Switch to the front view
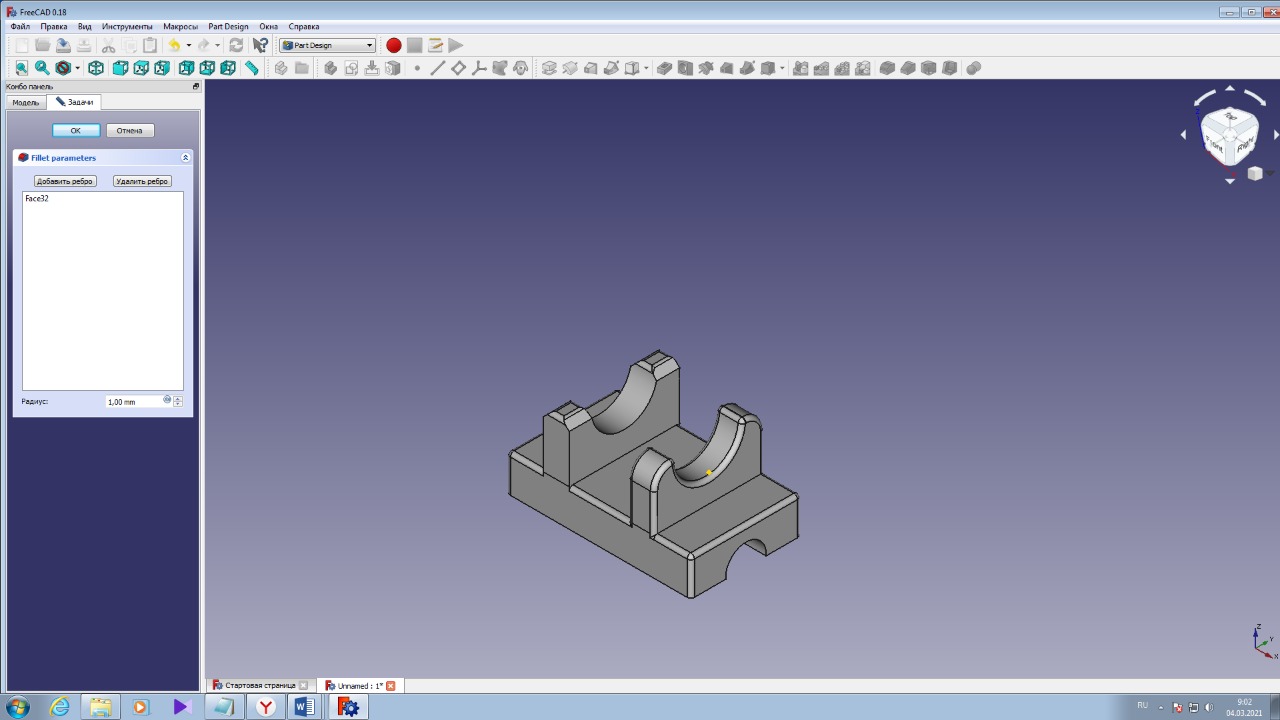This screenshot has height=720, width=1280. 120,68
